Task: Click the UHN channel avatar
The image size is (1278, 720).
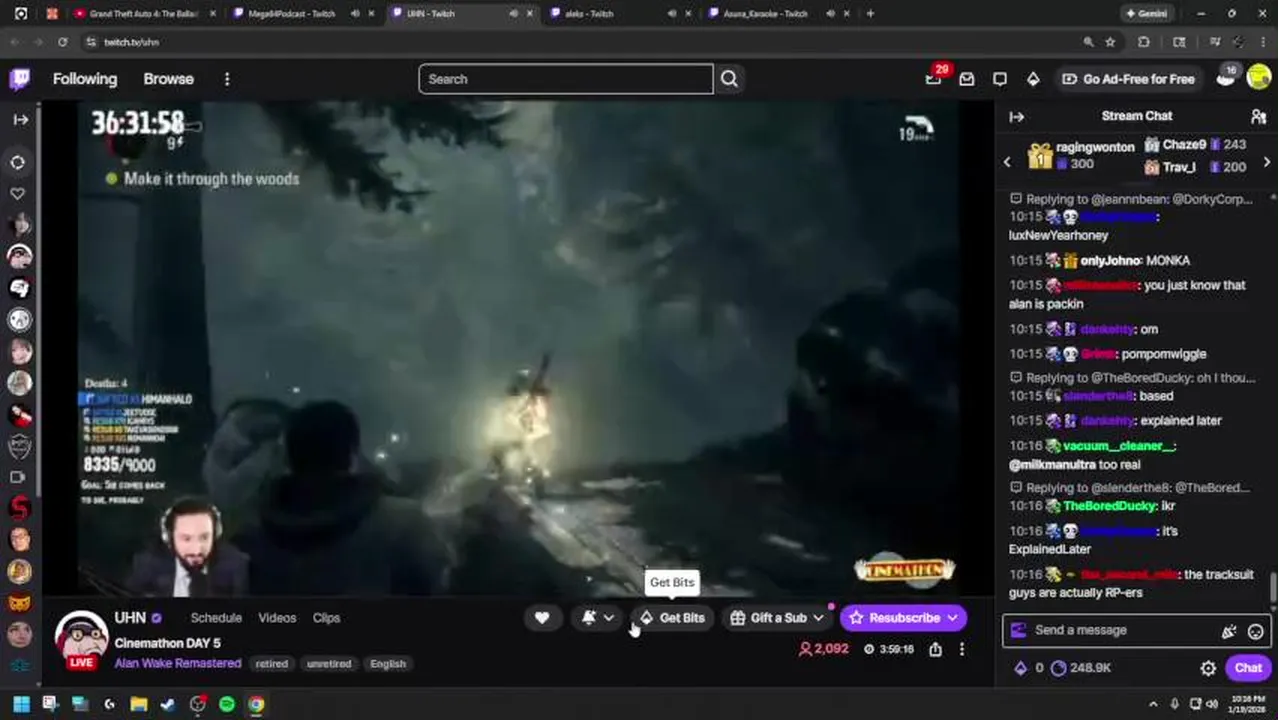Action: pyautogui.click(x=81, y=637)
